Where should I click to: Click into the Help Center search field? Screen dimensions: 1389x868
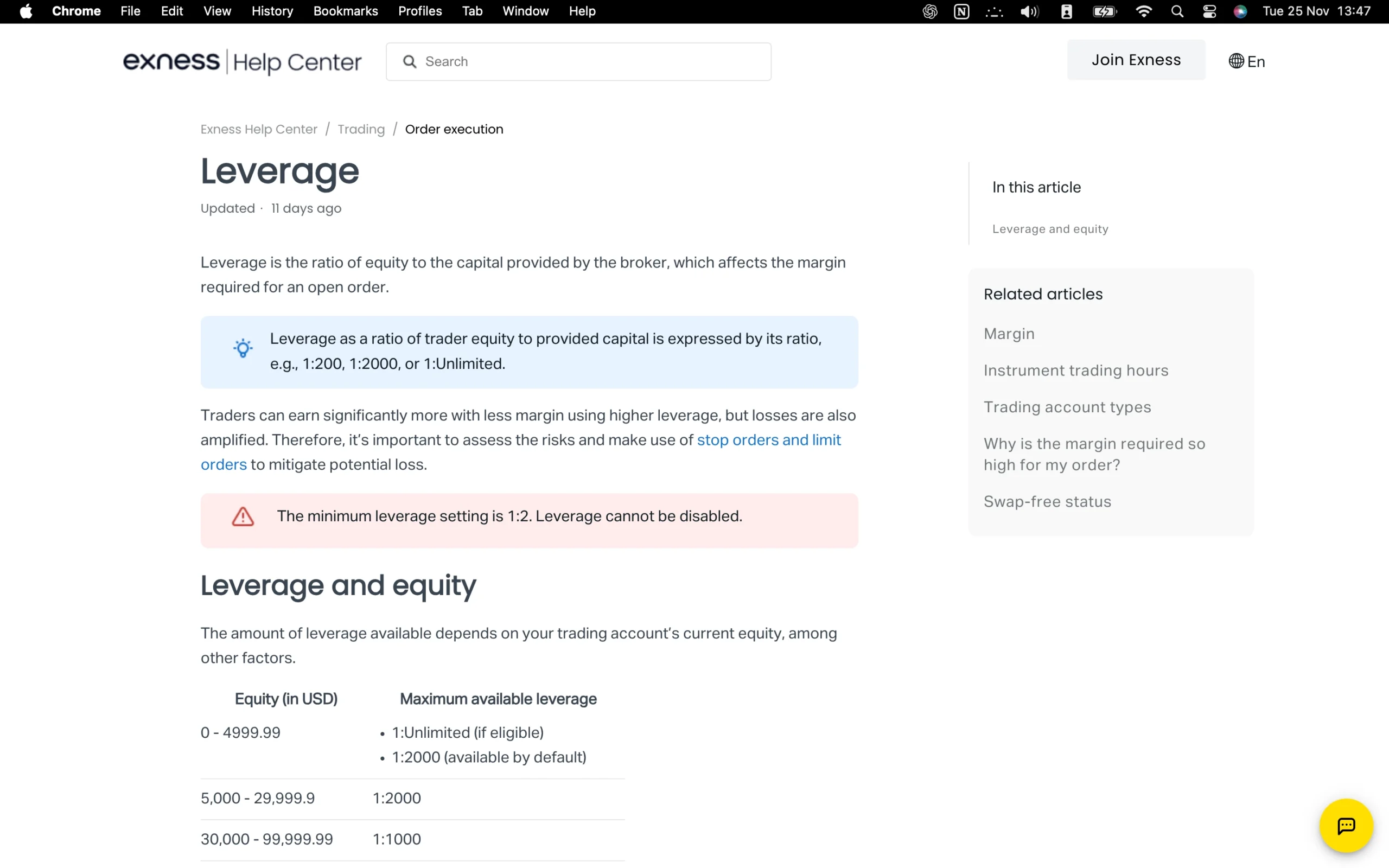click(591, 61)
